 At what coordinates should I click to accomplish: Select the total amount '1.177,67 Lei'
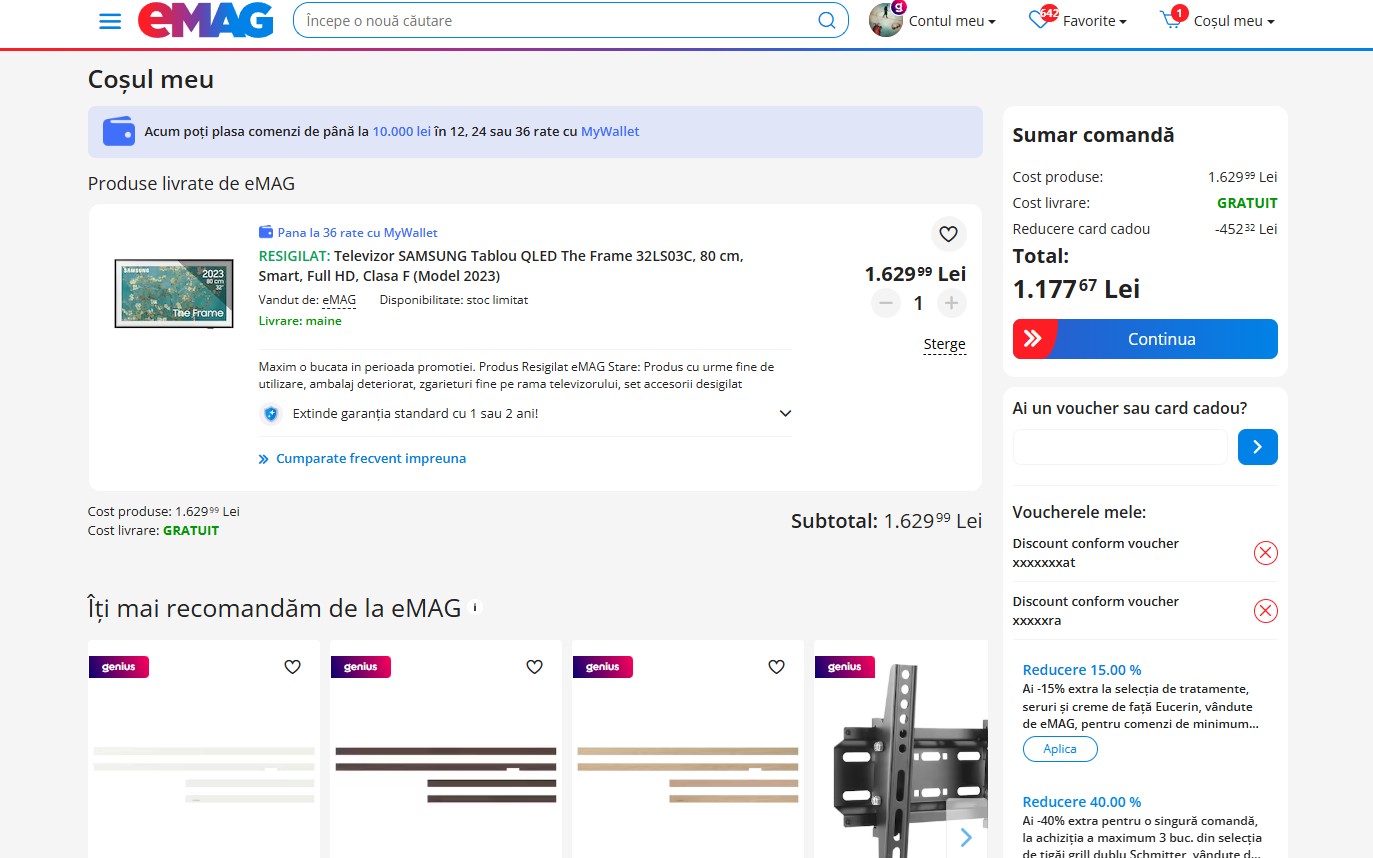[1076, 289]
